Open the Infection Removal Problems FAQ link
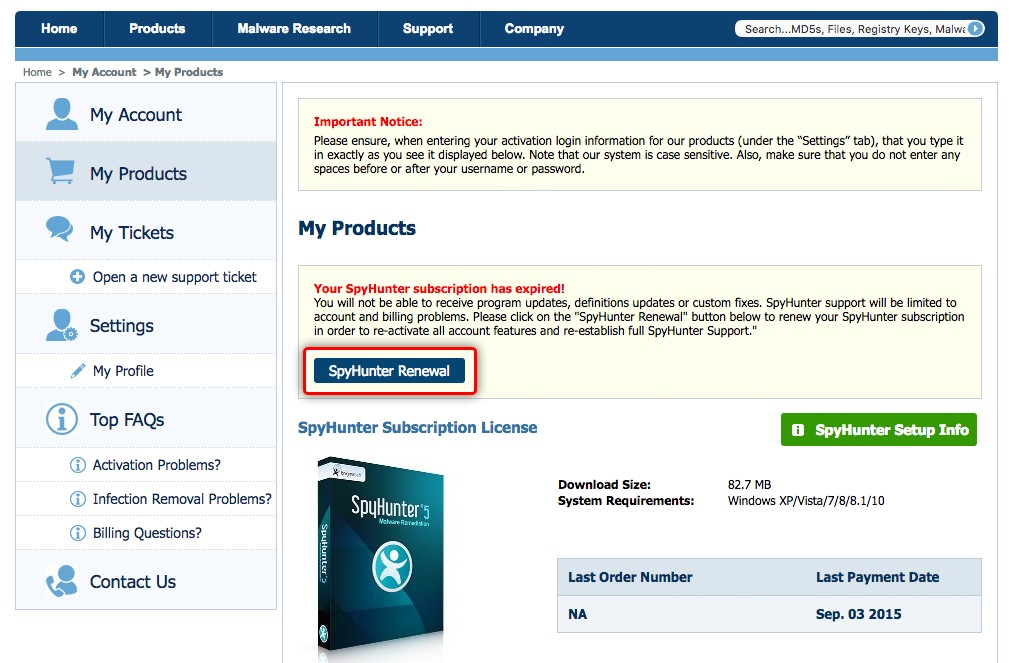This screenshot has width=1010, height=663. pyautogui.click(x=182, y=499)
